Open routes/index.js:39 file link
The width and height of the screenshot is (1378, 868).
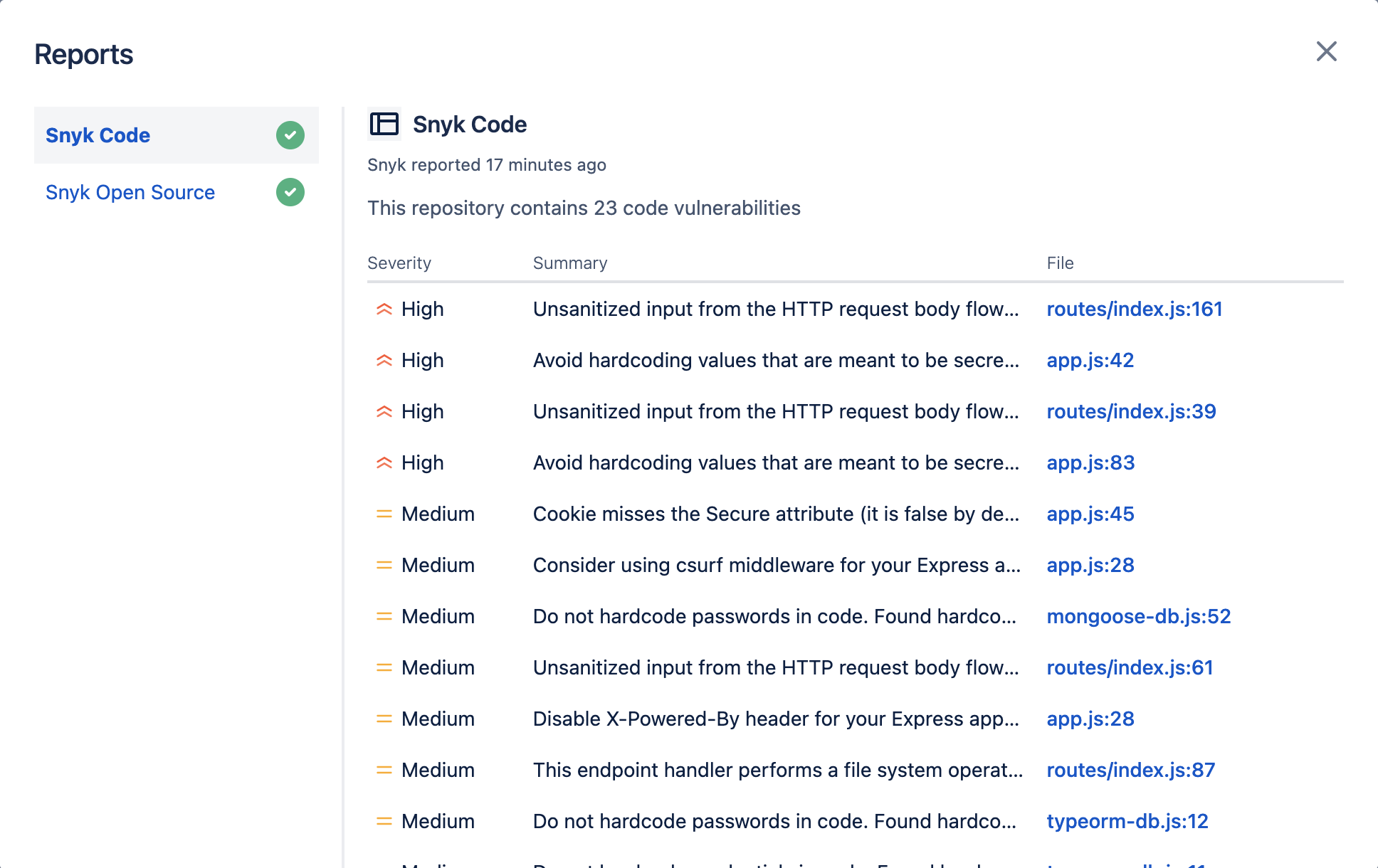1131,411
